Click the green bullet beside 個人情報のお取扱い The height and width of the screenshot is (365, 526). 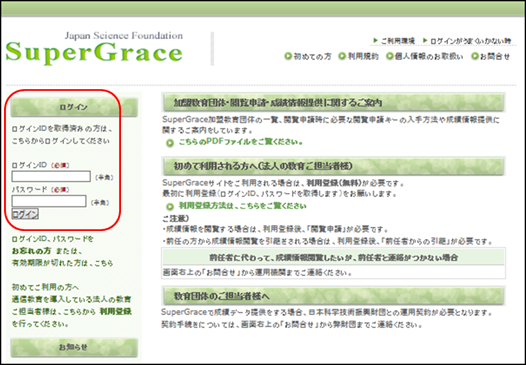click(389, 56)
